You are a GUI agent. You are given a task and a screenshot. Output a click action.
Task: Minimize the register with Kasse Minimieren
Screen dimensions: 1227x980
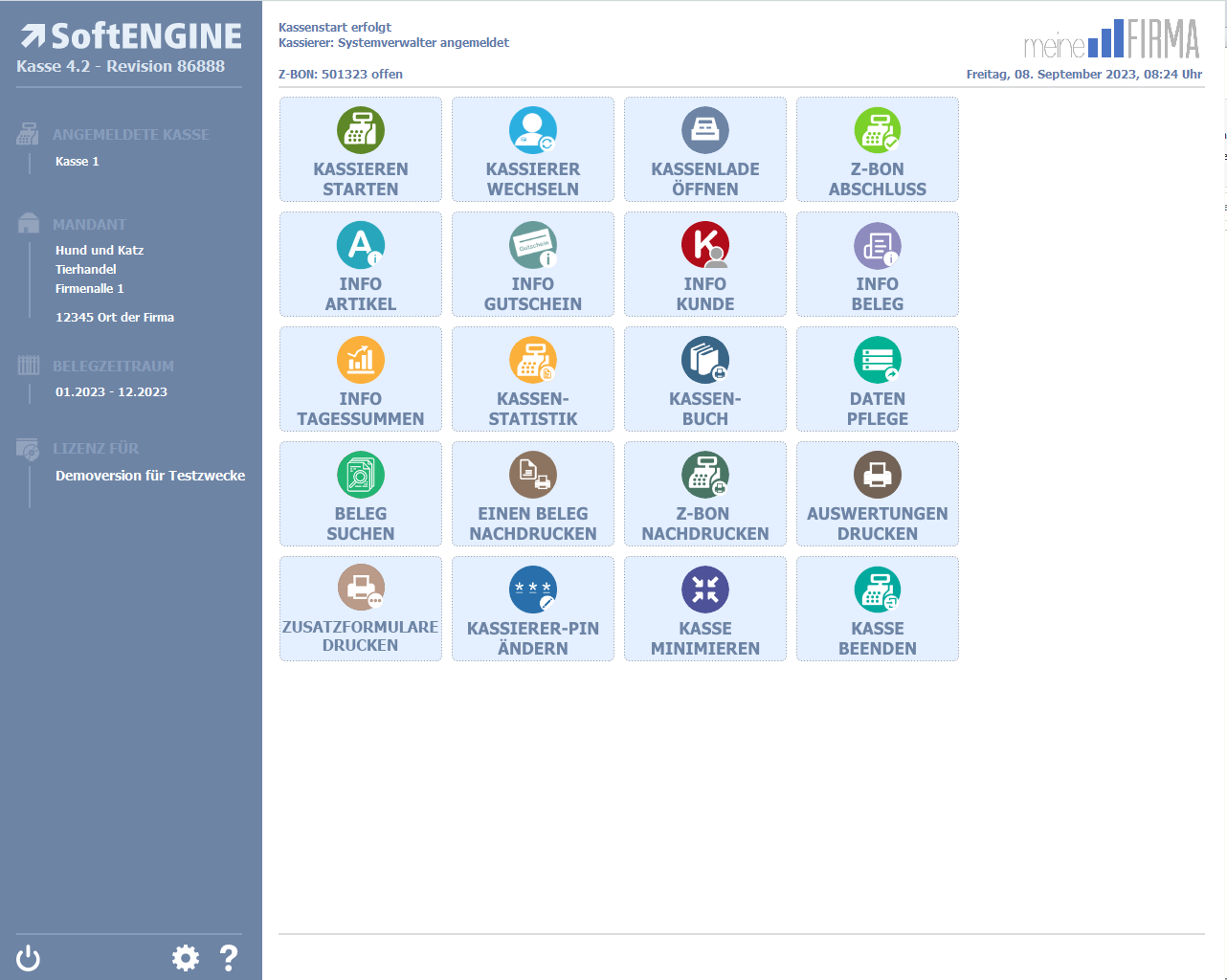[x=705, y=609]
